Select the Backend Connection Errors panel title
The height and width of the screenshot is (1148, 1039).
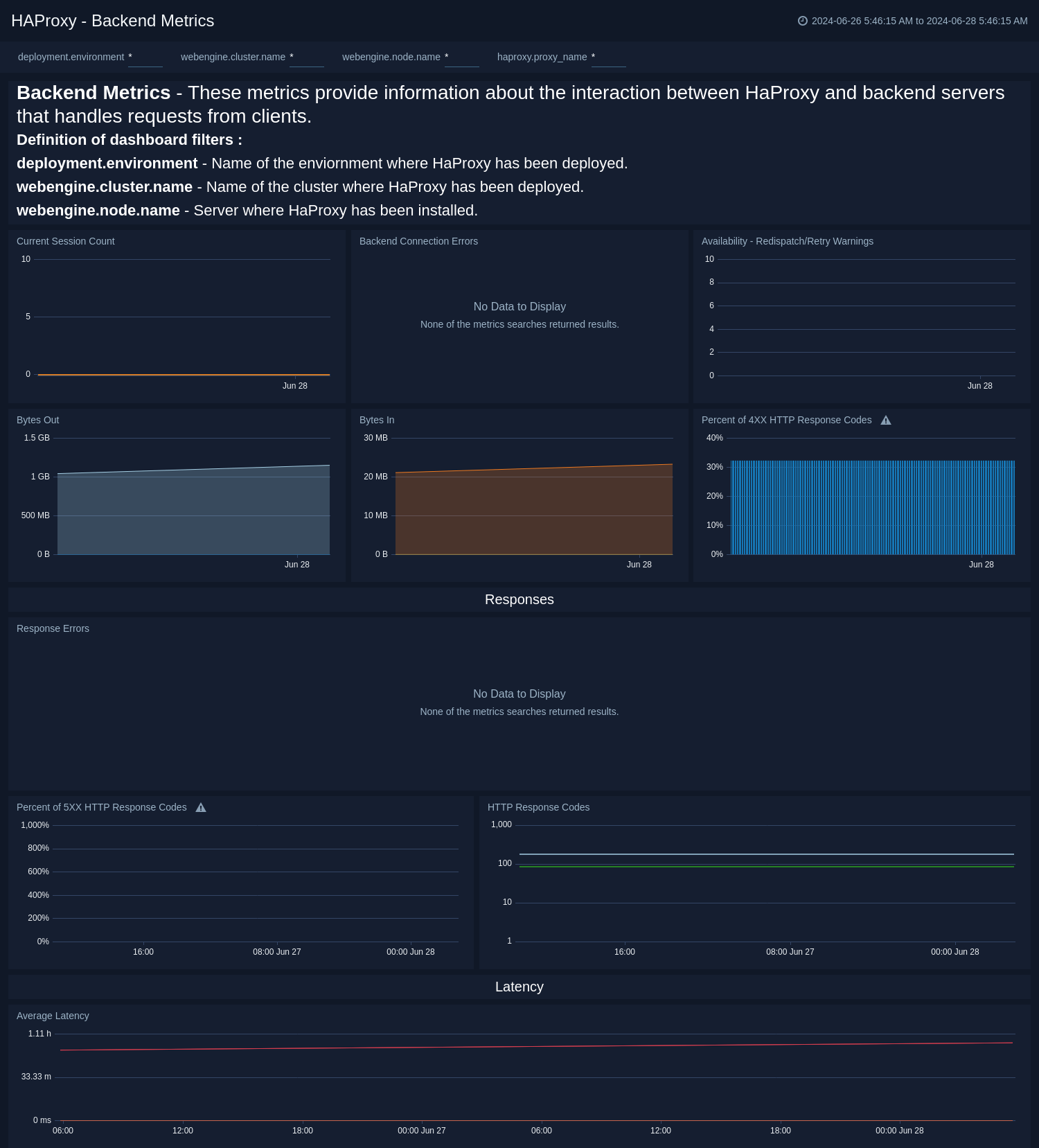[x=418, y=241]
